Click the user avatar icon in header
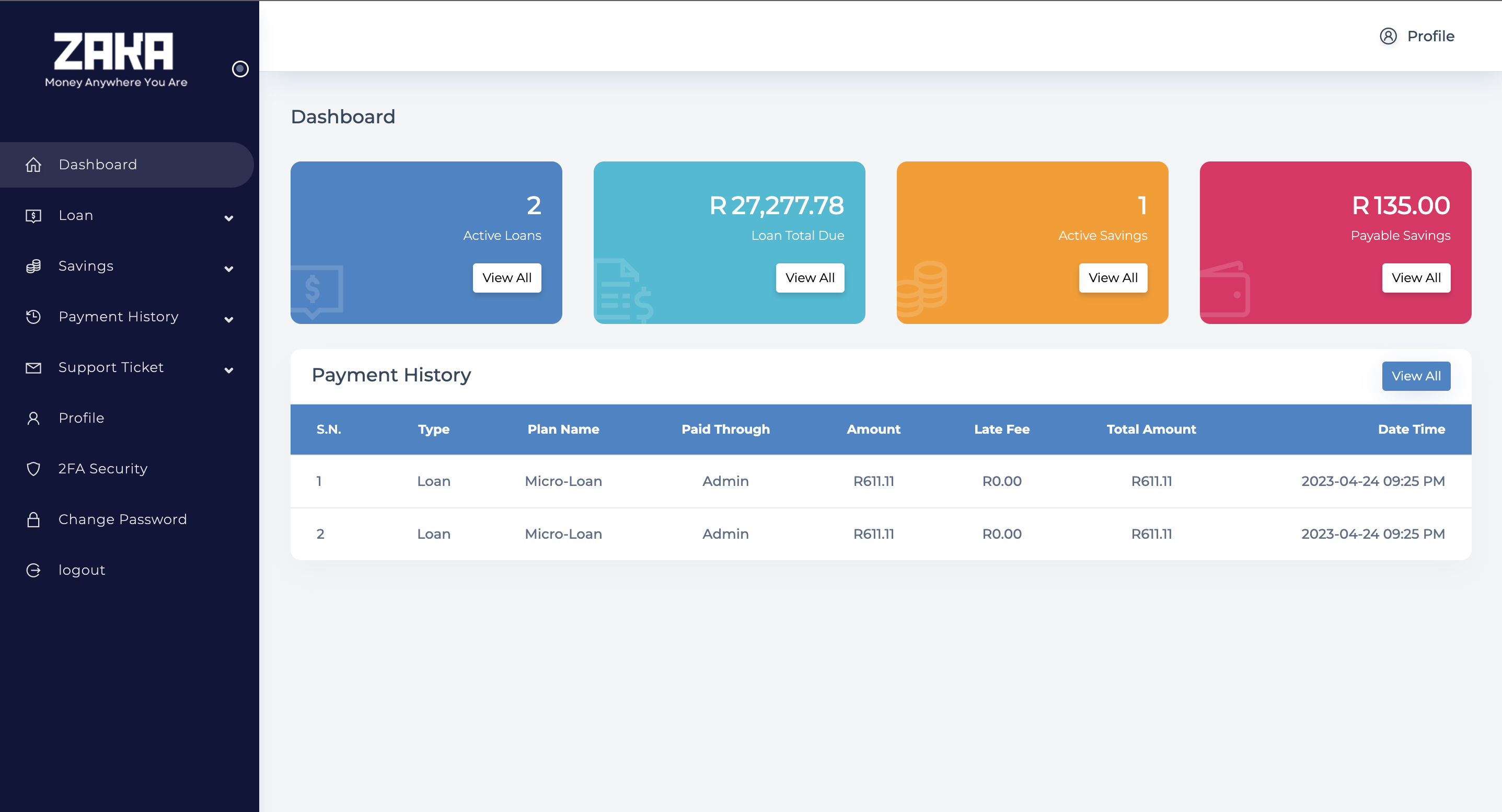Image resolution: width=1502 pixels, height=812 pixels. coord(1388,36)
